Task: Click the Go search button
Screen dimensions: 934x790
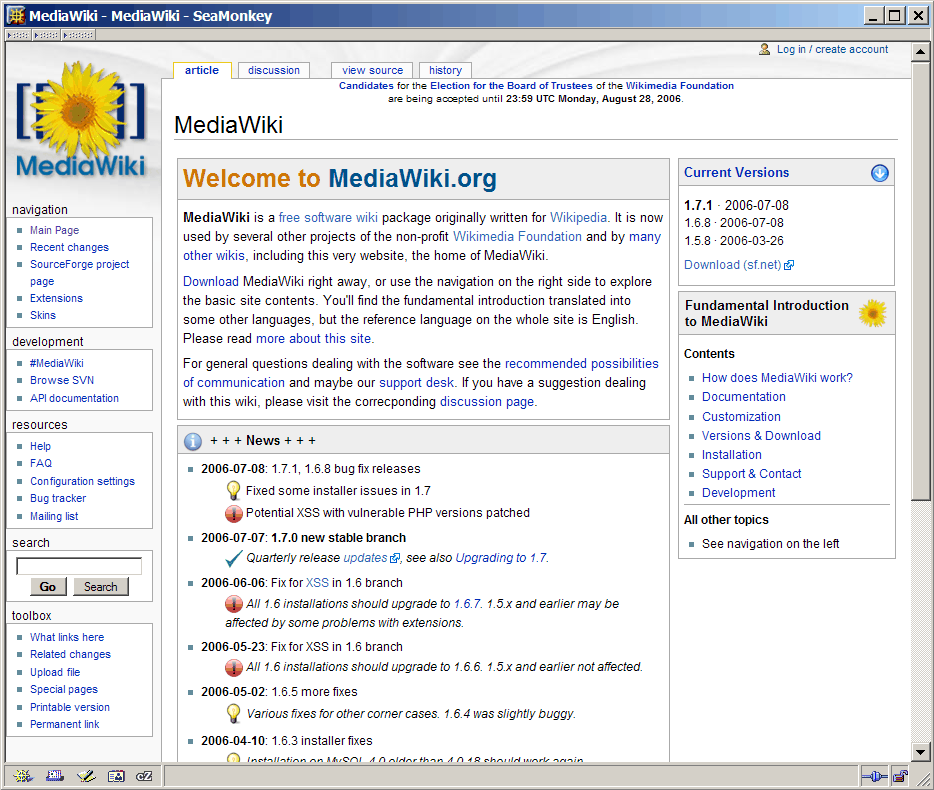Action: [x=48, y=587]
